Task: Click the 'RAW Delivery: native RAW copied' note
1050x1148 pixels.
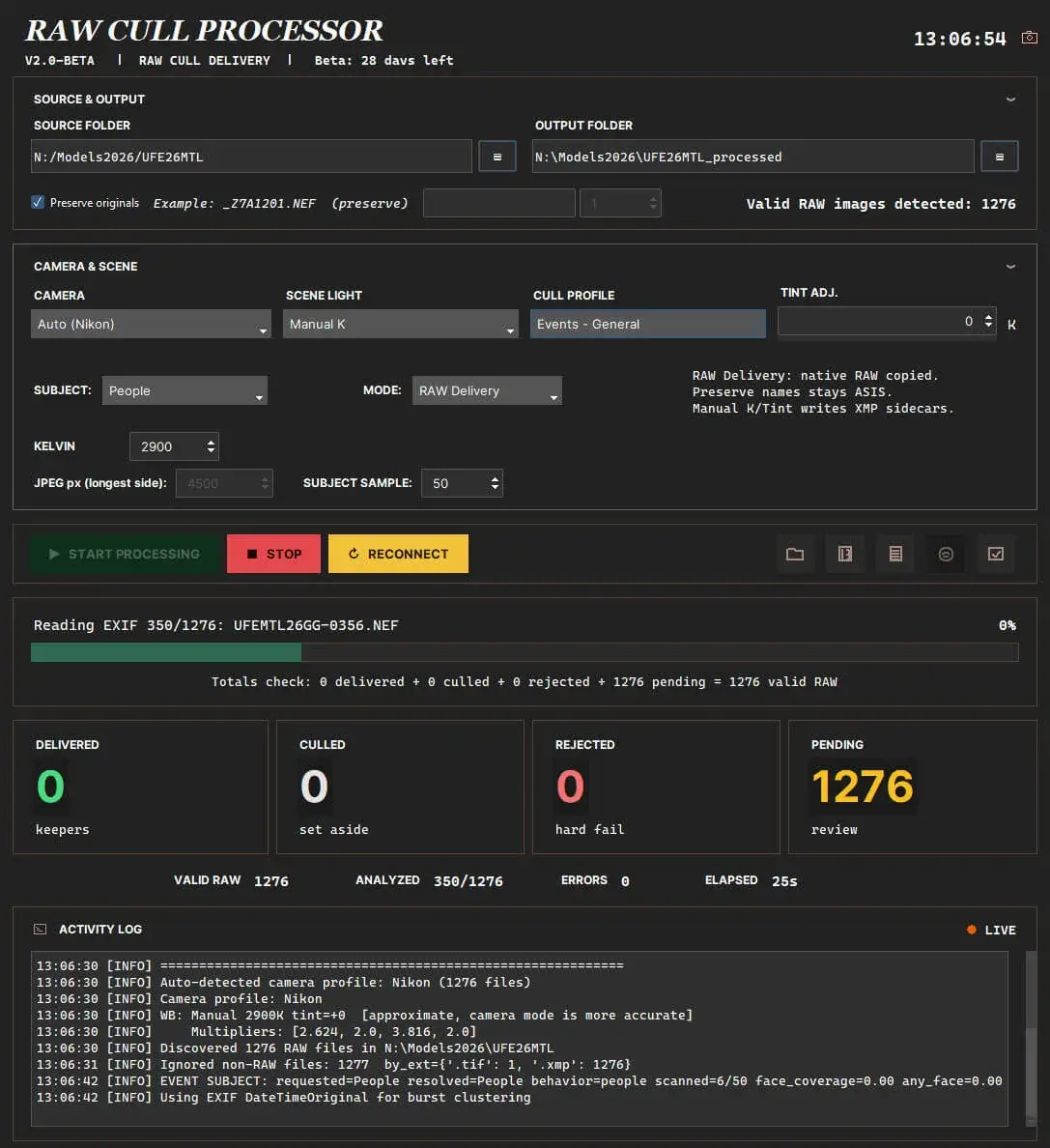Action: point(815,376)
